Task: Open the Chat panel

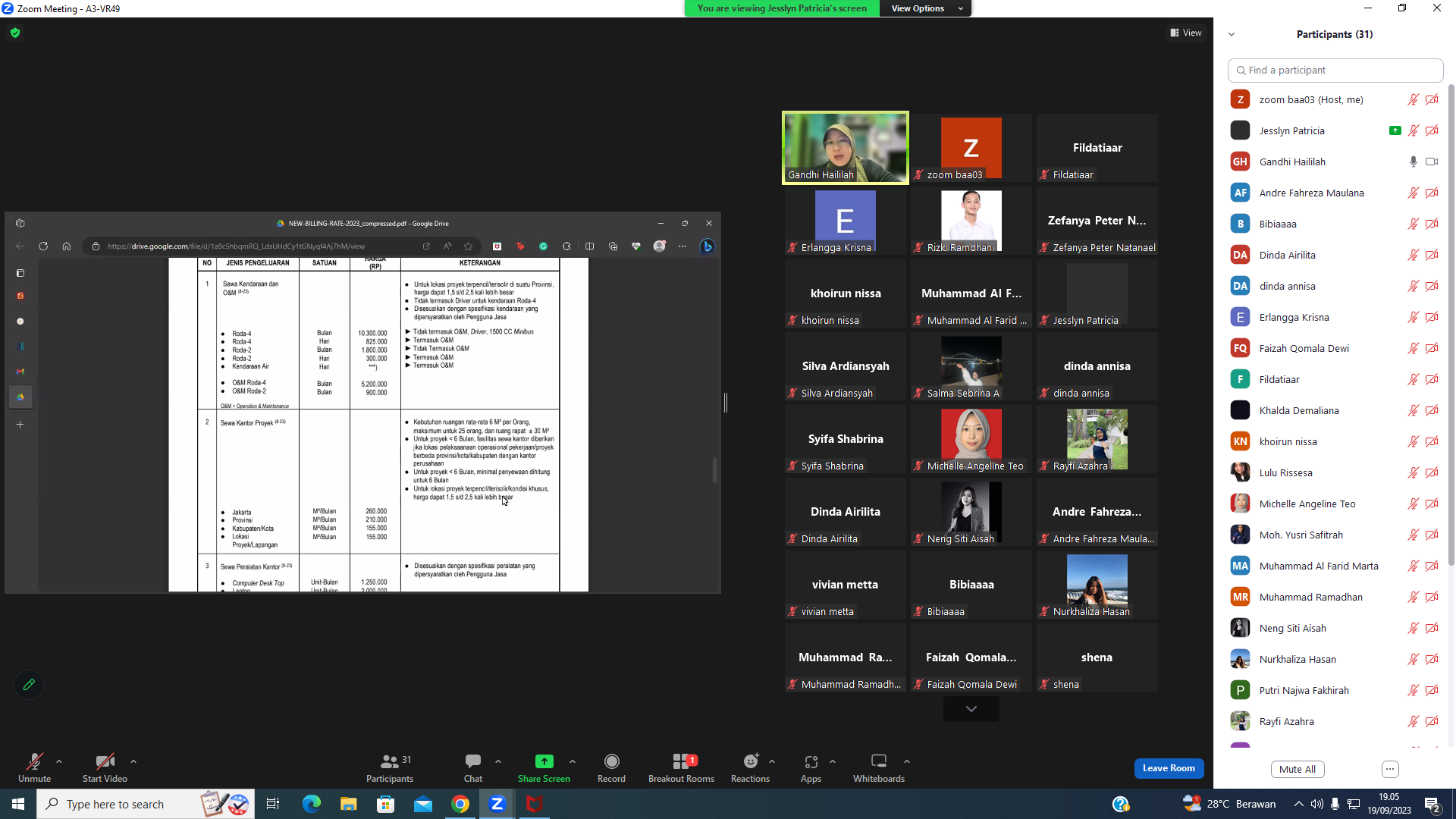Action: tap(473, 767)
